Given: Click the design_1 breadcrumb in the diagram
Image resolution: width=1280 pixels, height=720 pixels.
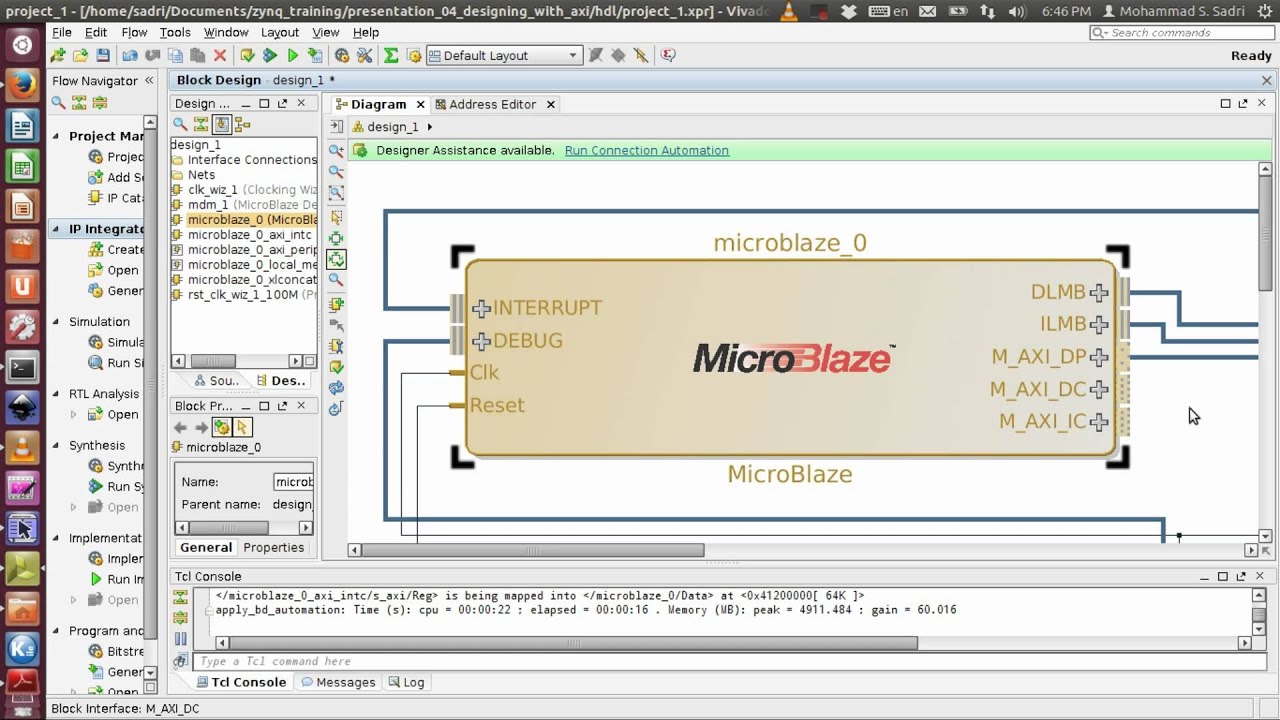Looking at the screenshot, I should click(392, 127).
